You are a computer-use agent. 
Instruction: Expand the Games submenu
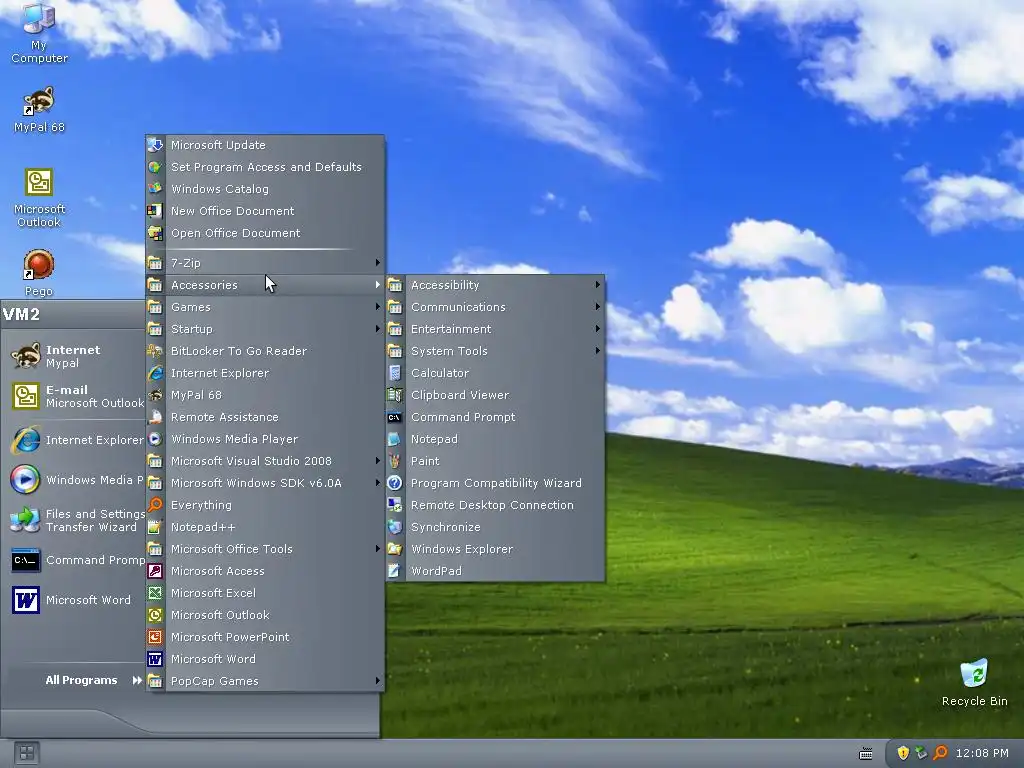[x=265, y=307]
